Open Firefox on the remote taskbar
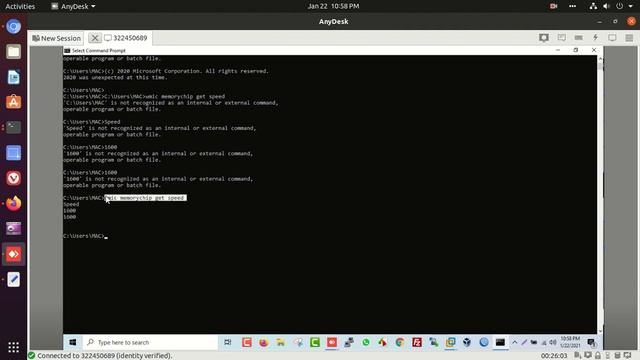Viewport: 640px width, 360px height. (263, 342)
